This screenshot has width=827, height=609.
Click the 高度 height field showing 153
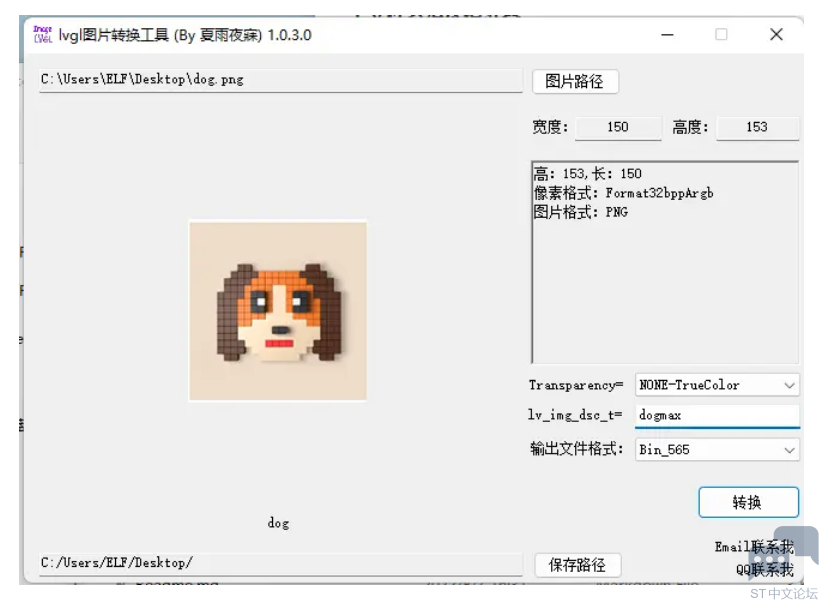[757, 127]
